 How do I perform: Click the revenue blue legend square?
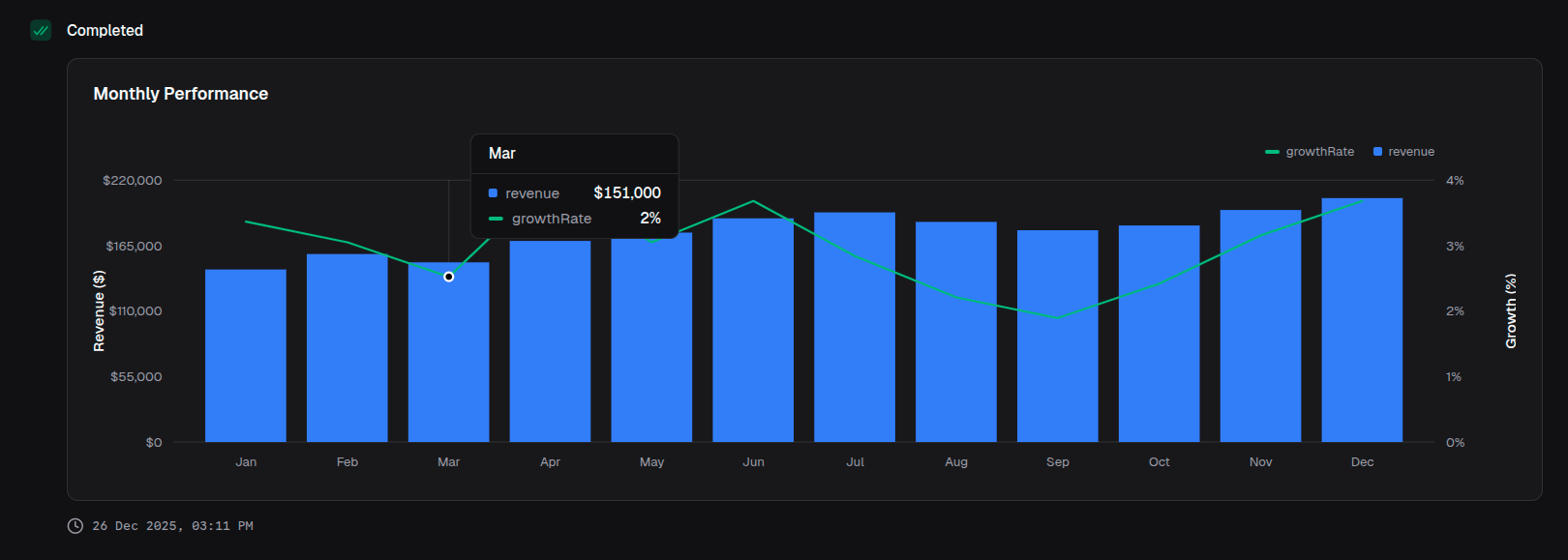(1377, 152)
